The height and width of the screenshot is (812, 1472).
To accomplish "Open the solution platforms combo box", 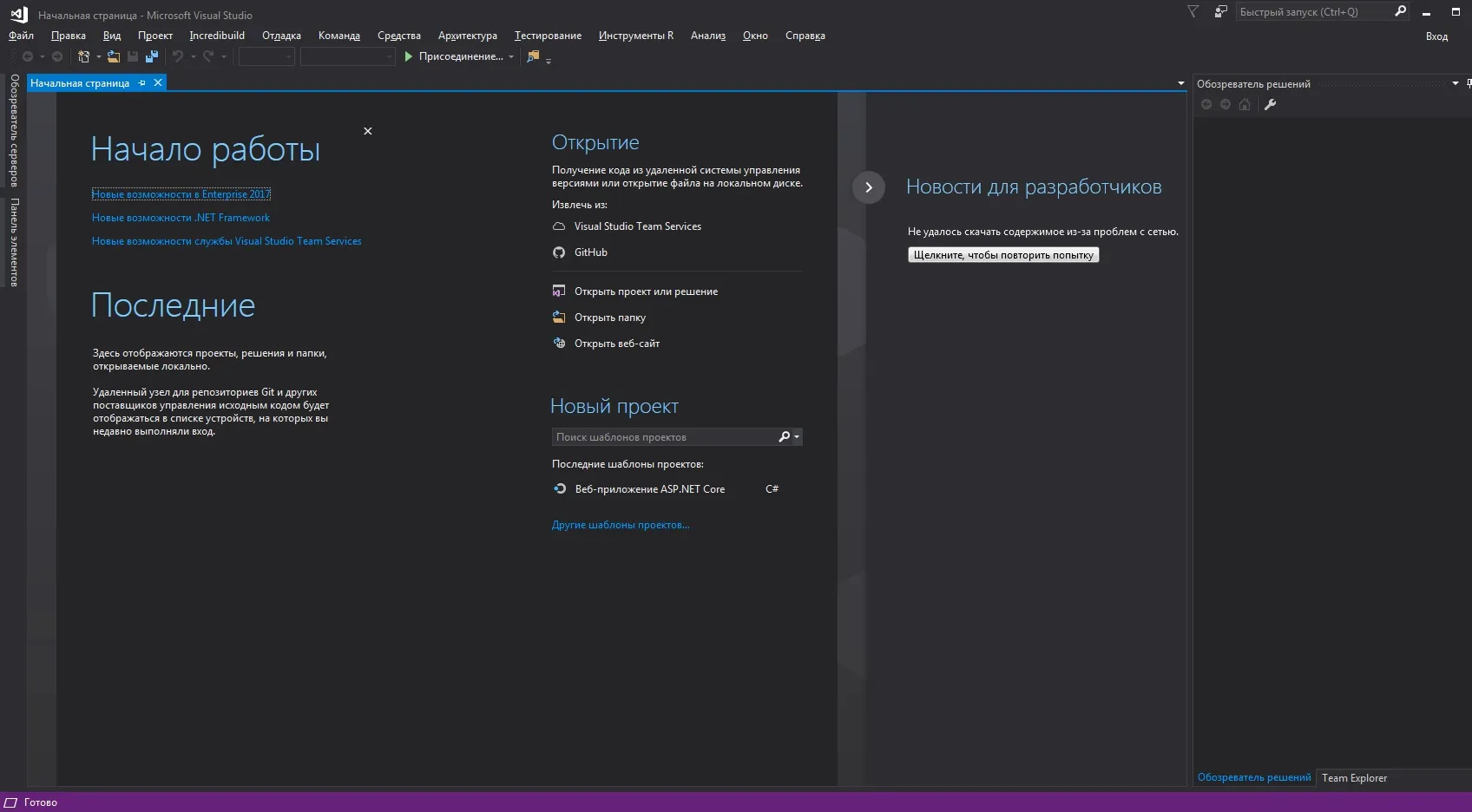I will 348,56.
